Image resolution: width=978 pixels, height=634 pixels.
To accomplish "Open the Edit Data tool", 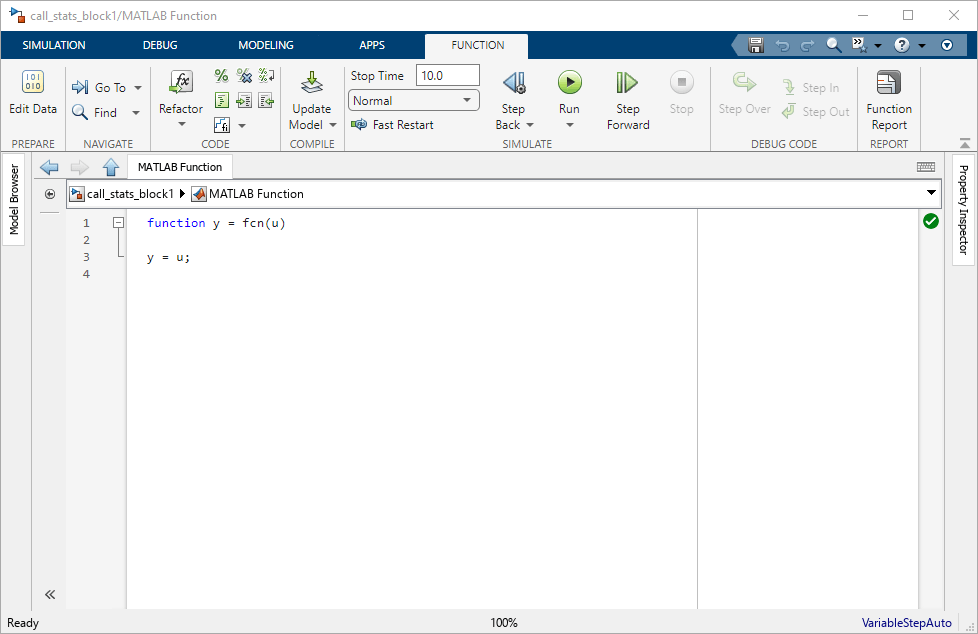I will (32, 97).
